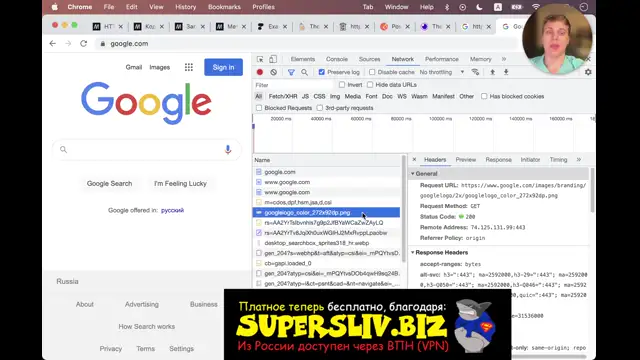This screenshot has width=640, height=360.
Task: Filter requests by Img type
Action: click(335, 97)
